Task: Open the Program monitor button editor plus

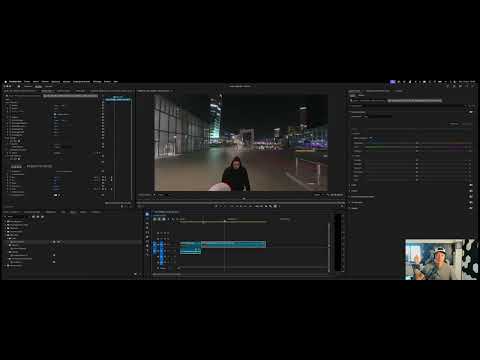Action: tap(342, 206)
